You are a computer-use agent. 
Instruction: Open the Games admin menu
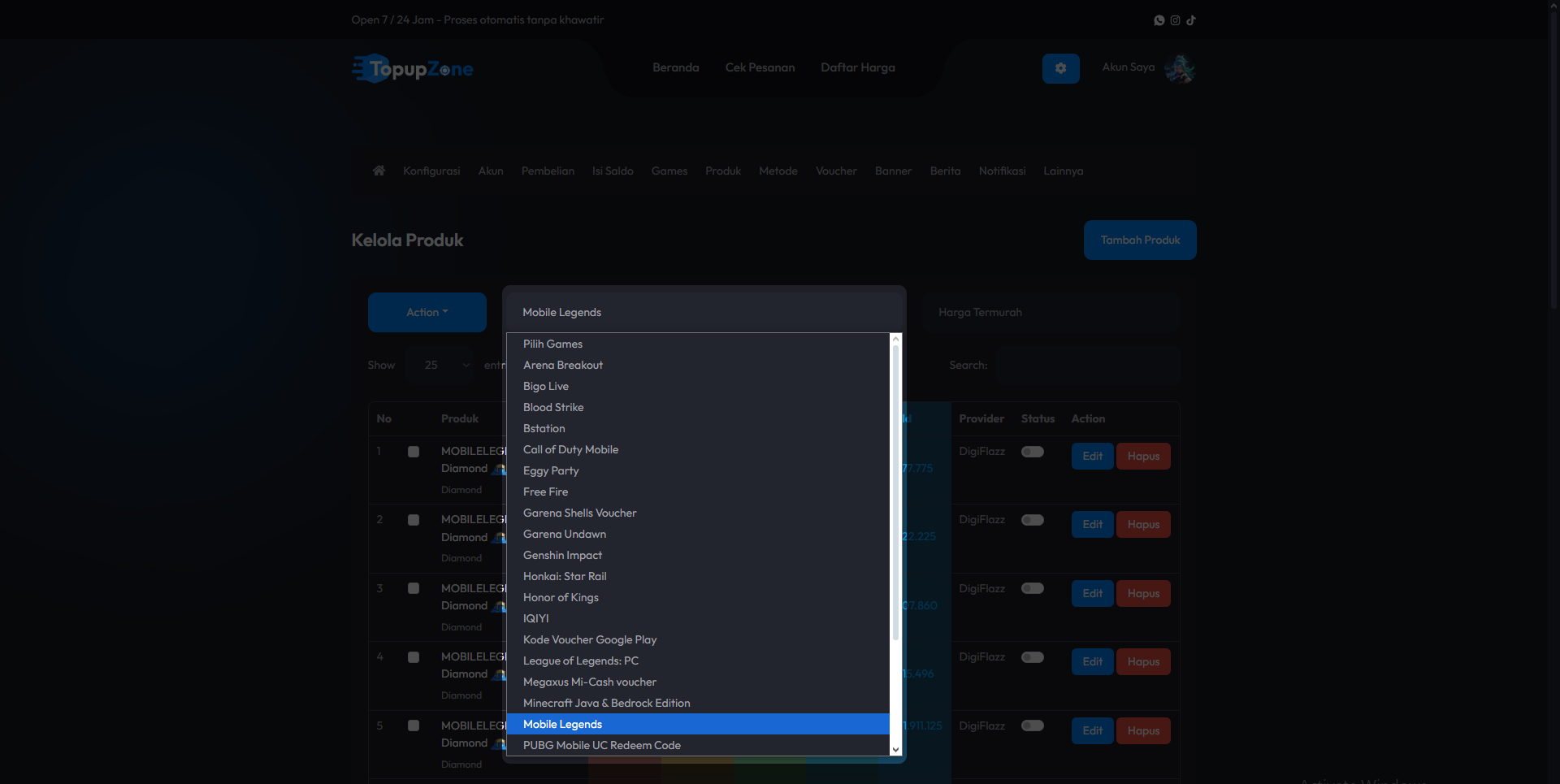tap(669, 171)
